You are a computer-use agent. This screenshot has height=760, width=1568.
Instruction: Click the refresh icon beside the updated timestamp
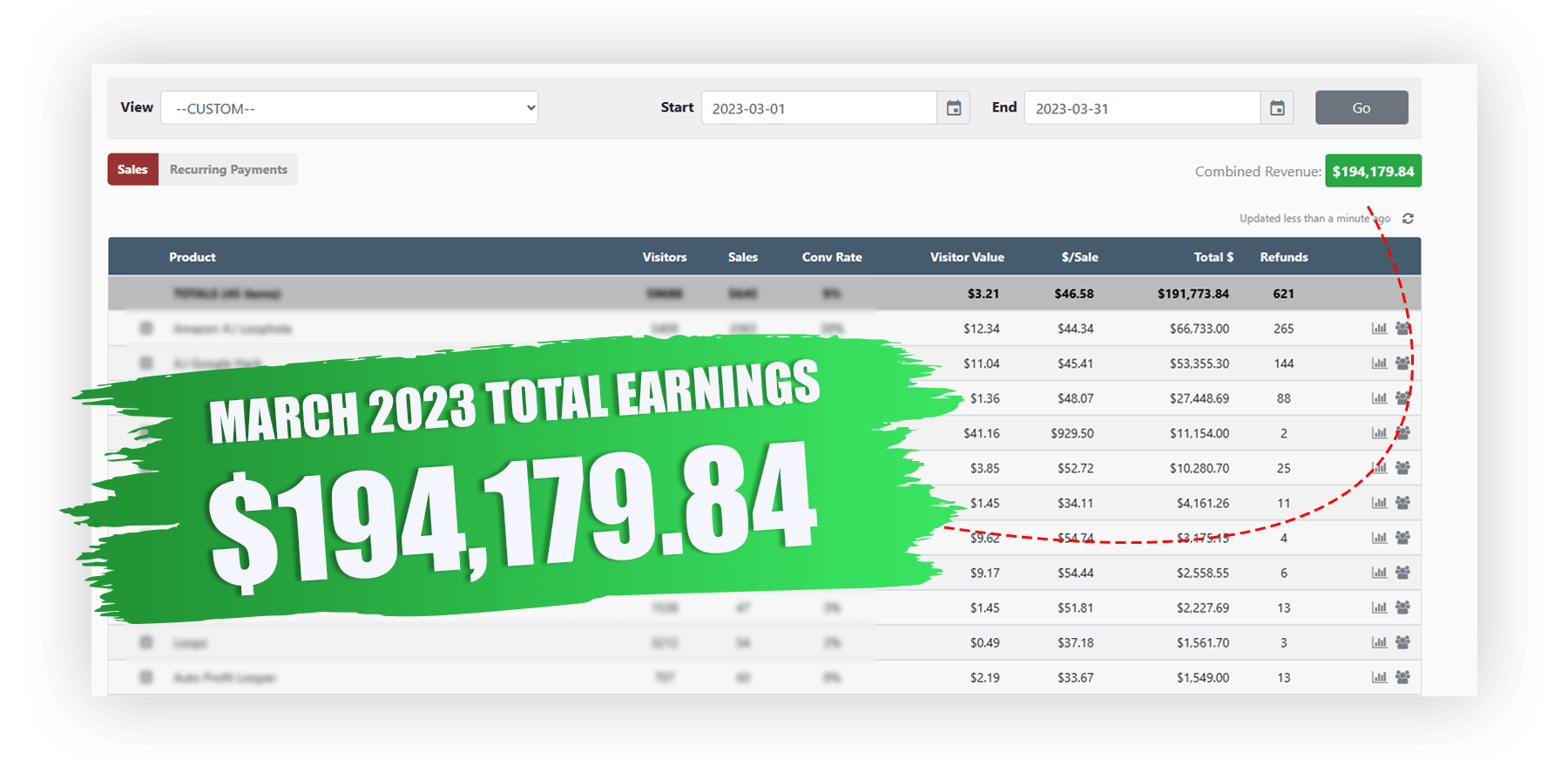[x=1408, y=219]
